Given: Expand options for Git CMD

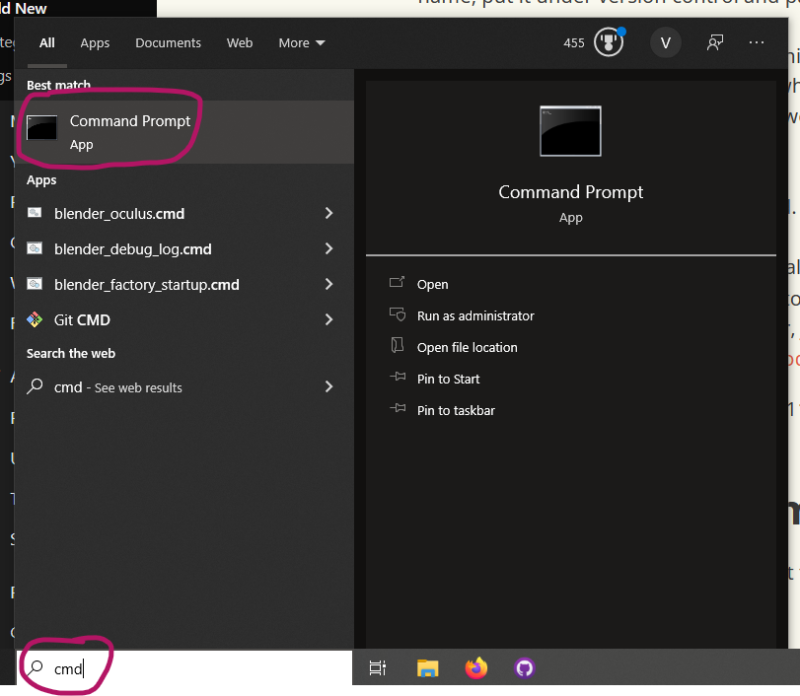Looking at the screenshot, I should coord(329,319).
